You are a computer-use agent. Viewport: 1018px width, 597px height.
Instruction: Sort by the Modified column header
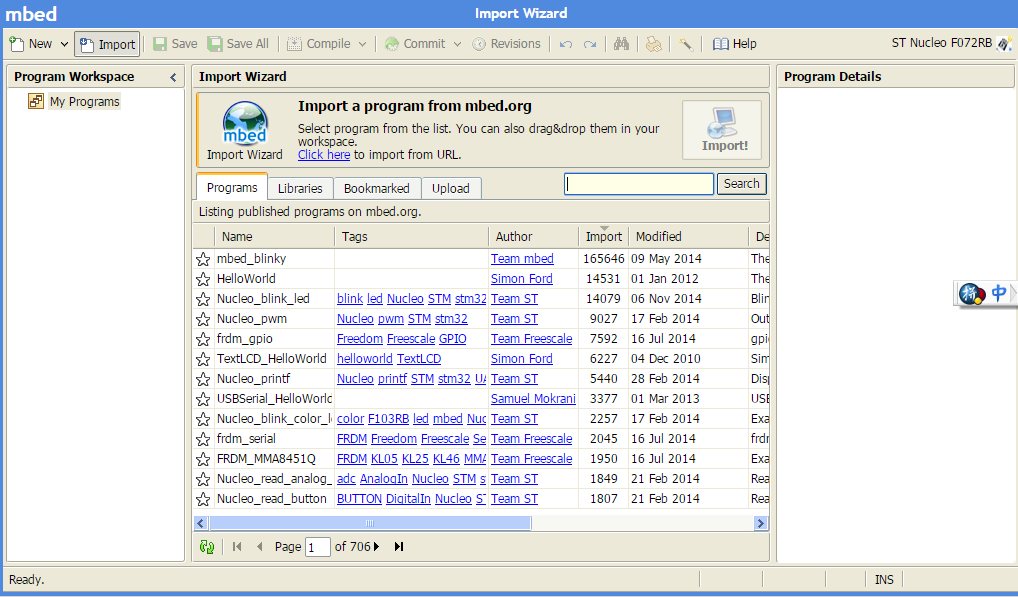688,237
